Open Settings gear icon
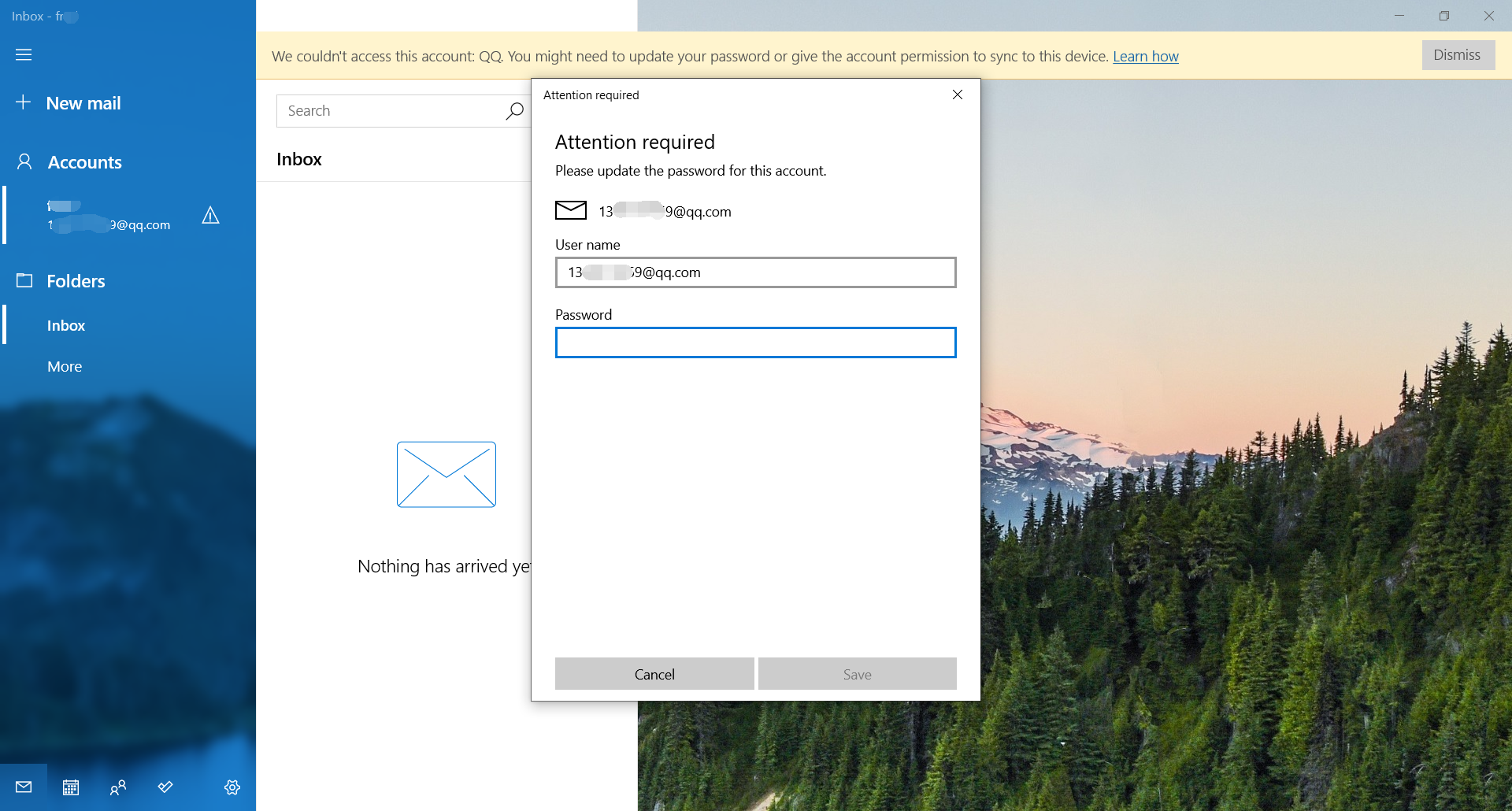1512x811 pixels. click(x=232, y=787)
